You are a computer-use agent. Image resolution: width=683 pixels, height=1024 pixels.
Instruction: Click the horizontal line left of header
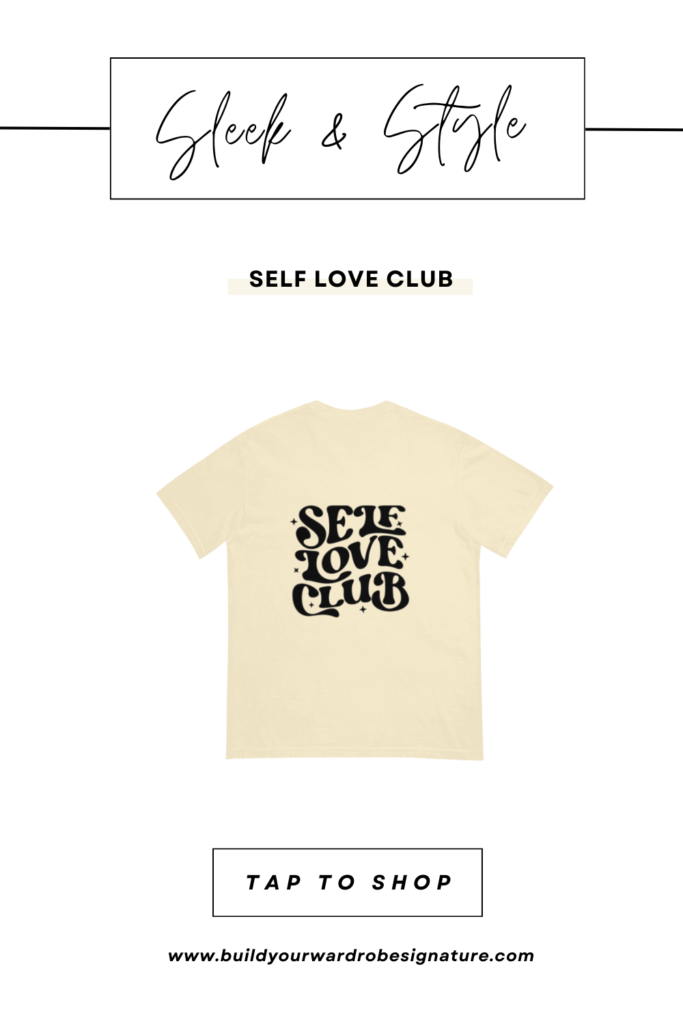(x=55, y=128)
